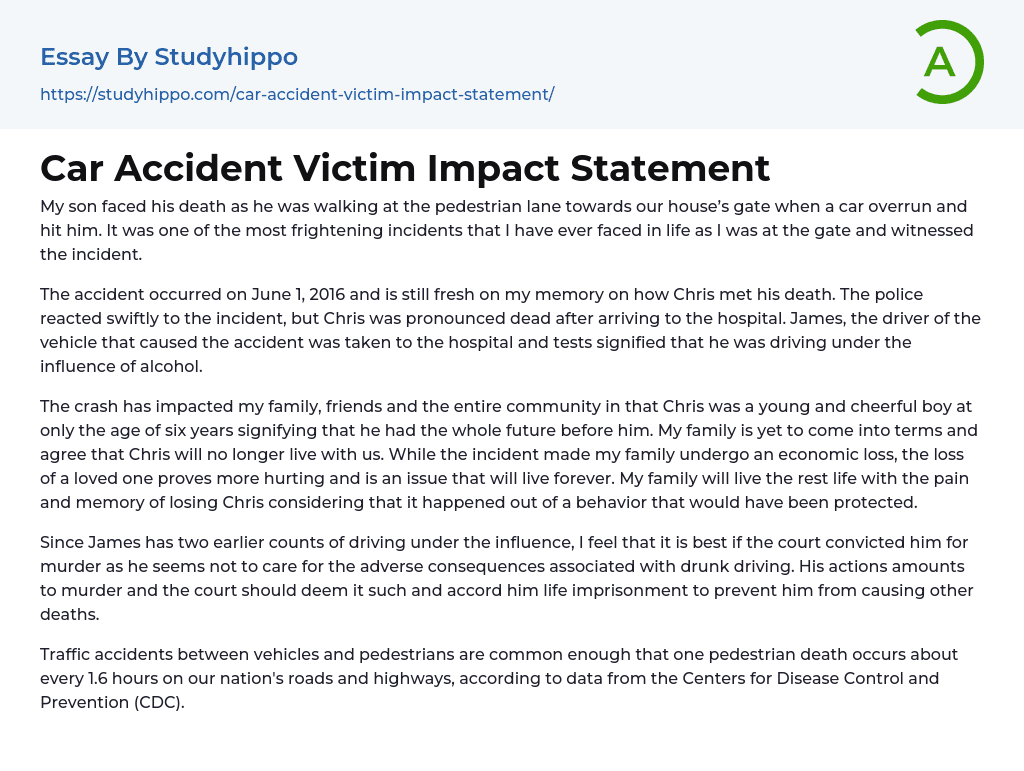Click the "Essay By Studyhippo" header text
This screenshot has height=771, width=1024.
pyautogui.click(x=169, y=57)
